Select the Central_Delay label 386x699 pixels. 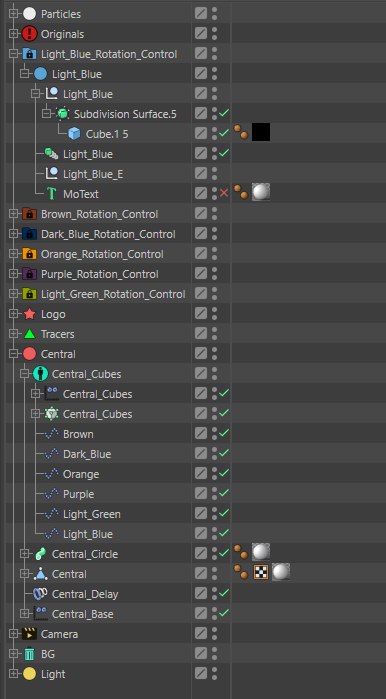85,594
